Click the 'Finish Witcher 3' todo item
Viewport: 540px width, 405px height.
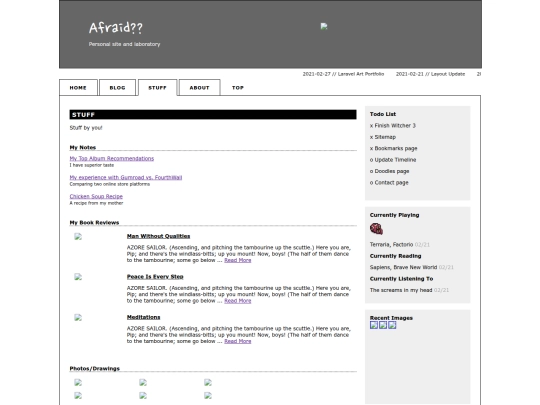(x=393, y=126)
